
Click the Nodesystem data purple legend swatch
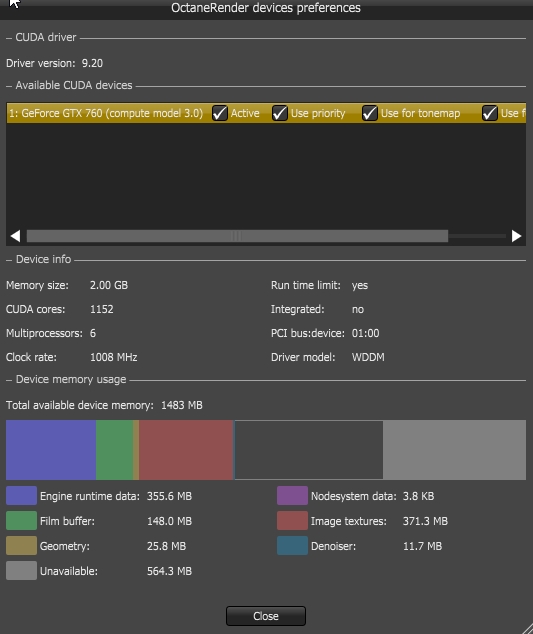click(292, 496)
